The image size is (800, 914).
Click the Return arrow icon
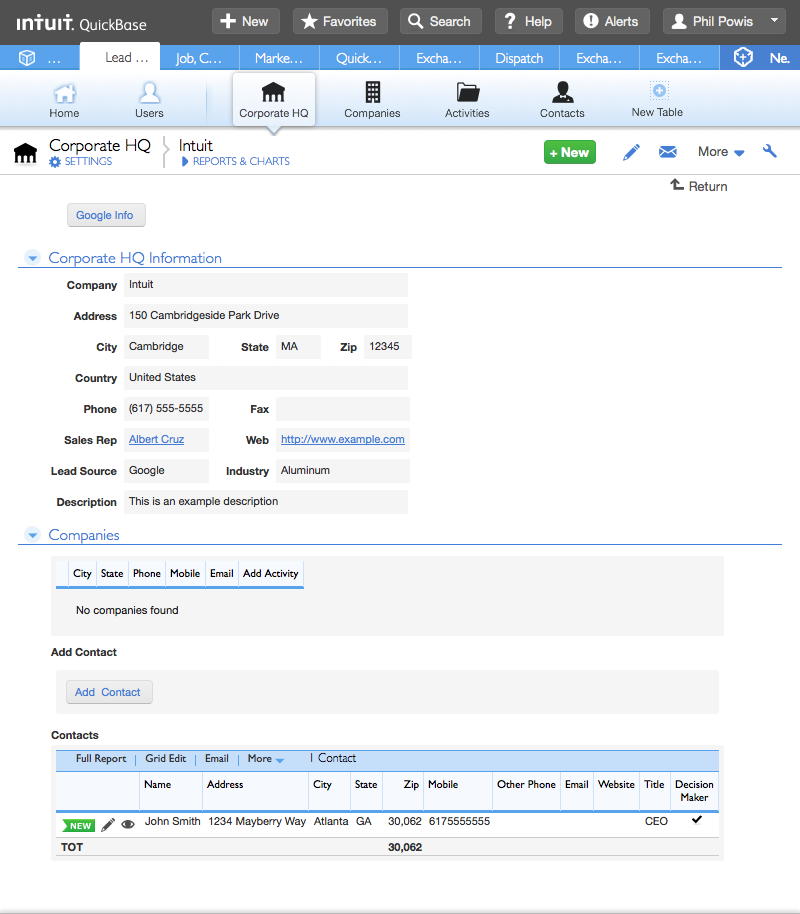click(x=676, y=185)
